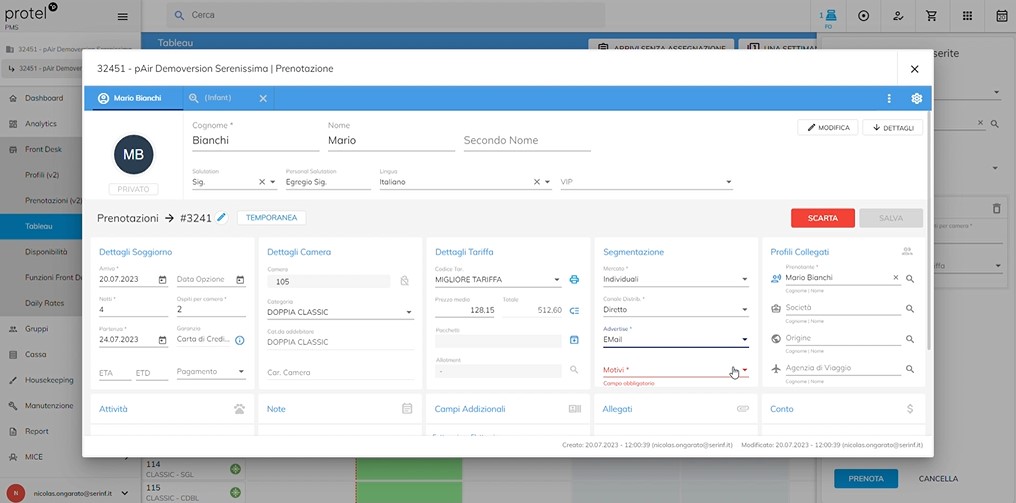Screen dimensions: 1016x503
Task: Open the calendar icon in top bar
Action: coord(1001,16)
